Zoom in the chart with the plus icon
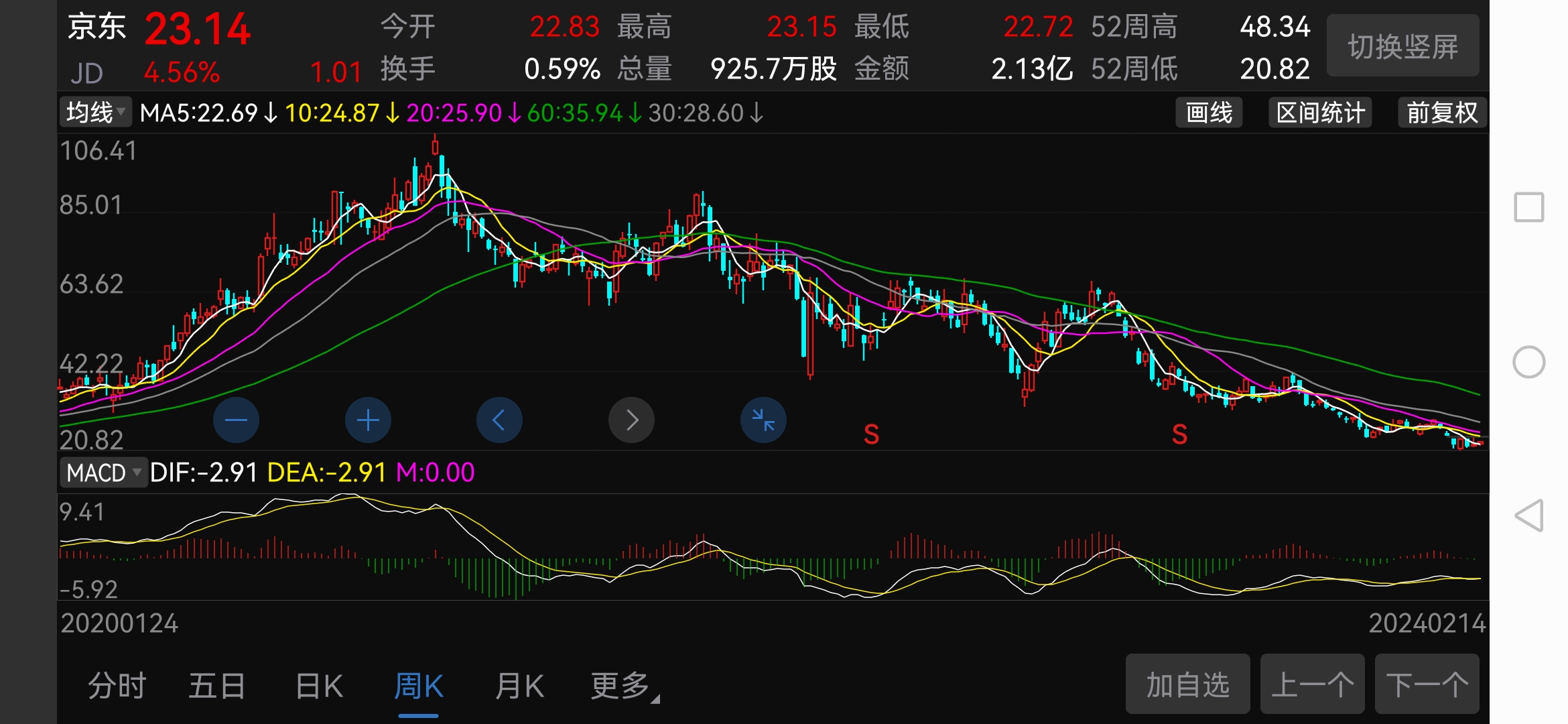 click(367, 419)
